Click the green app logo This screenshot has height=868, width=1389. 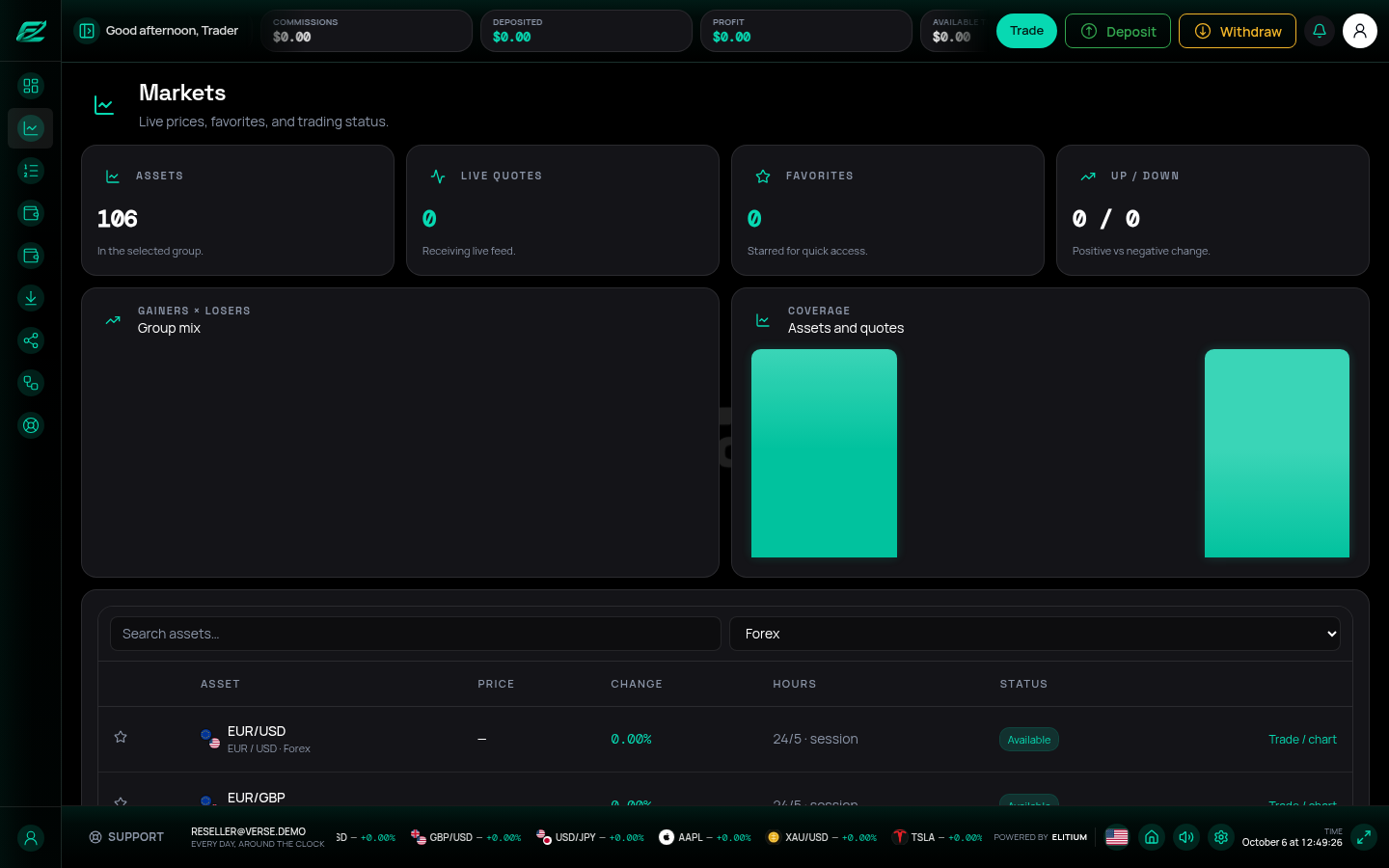[31, 32]
